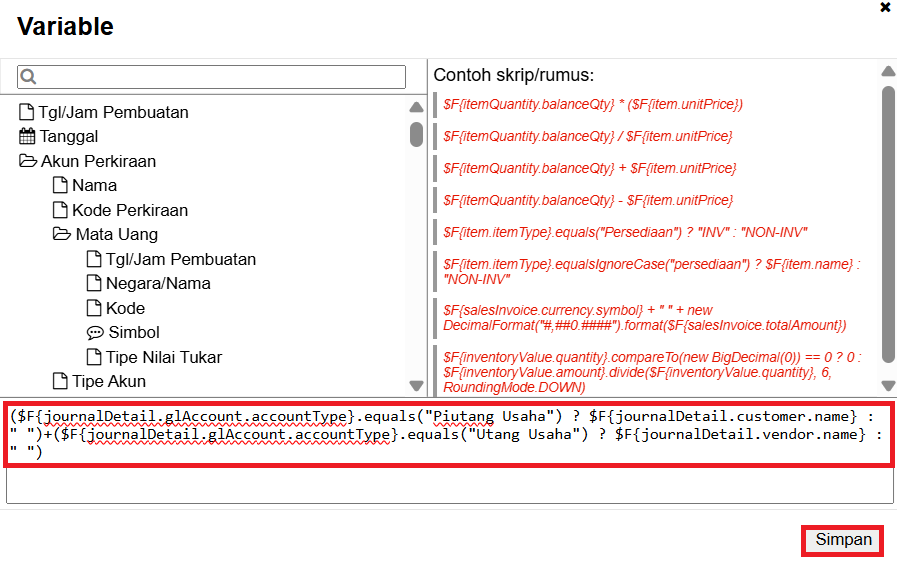Collapse the Akun Perkiraan folder
The image size is (898, 567).
[x=27, y=162]
